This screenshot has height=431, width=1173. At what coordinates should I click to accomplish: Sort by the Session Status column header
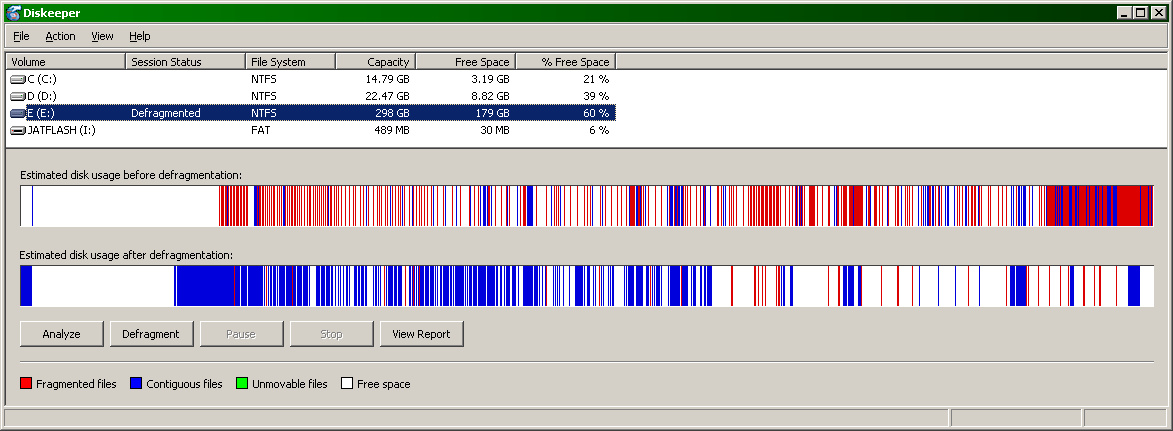pos(185,61)
